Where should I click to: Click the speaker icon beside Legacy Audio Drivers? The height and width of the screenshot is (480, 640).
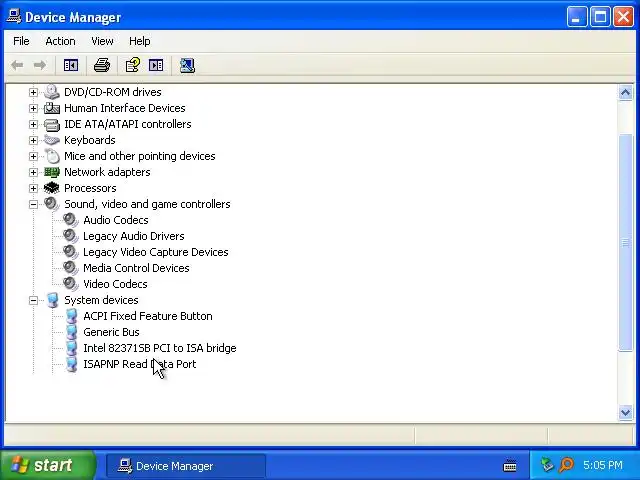71,236
